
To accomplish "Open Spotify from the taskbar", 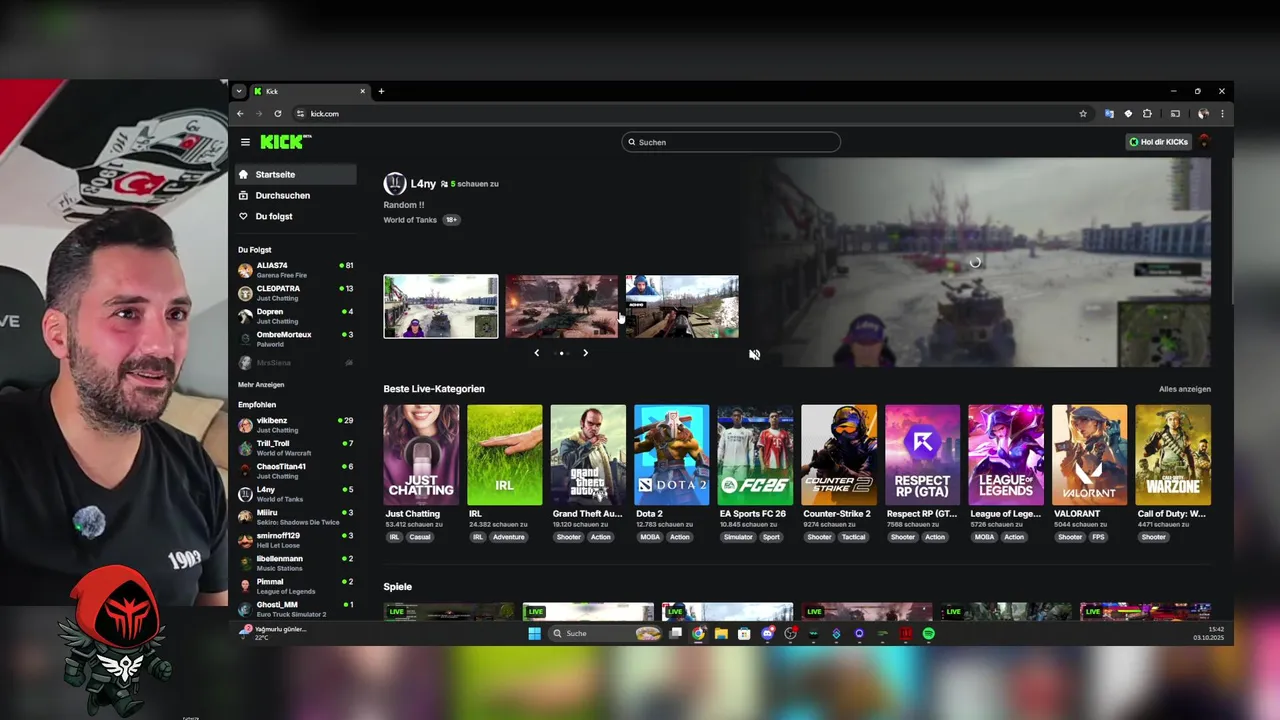I will pyautogui.click(x=929, y=633).
